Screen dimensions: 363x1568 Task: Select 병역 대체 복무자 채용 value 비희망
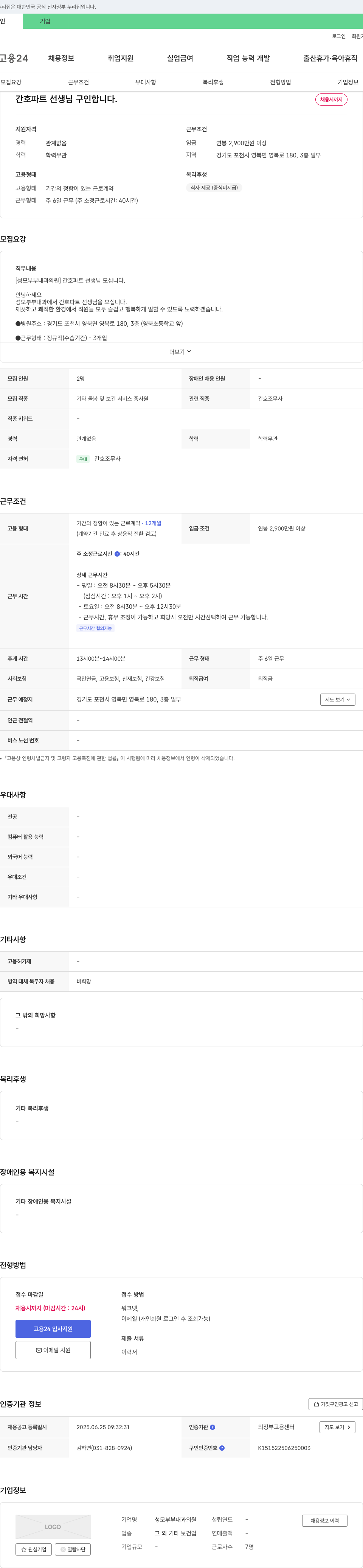84,981
